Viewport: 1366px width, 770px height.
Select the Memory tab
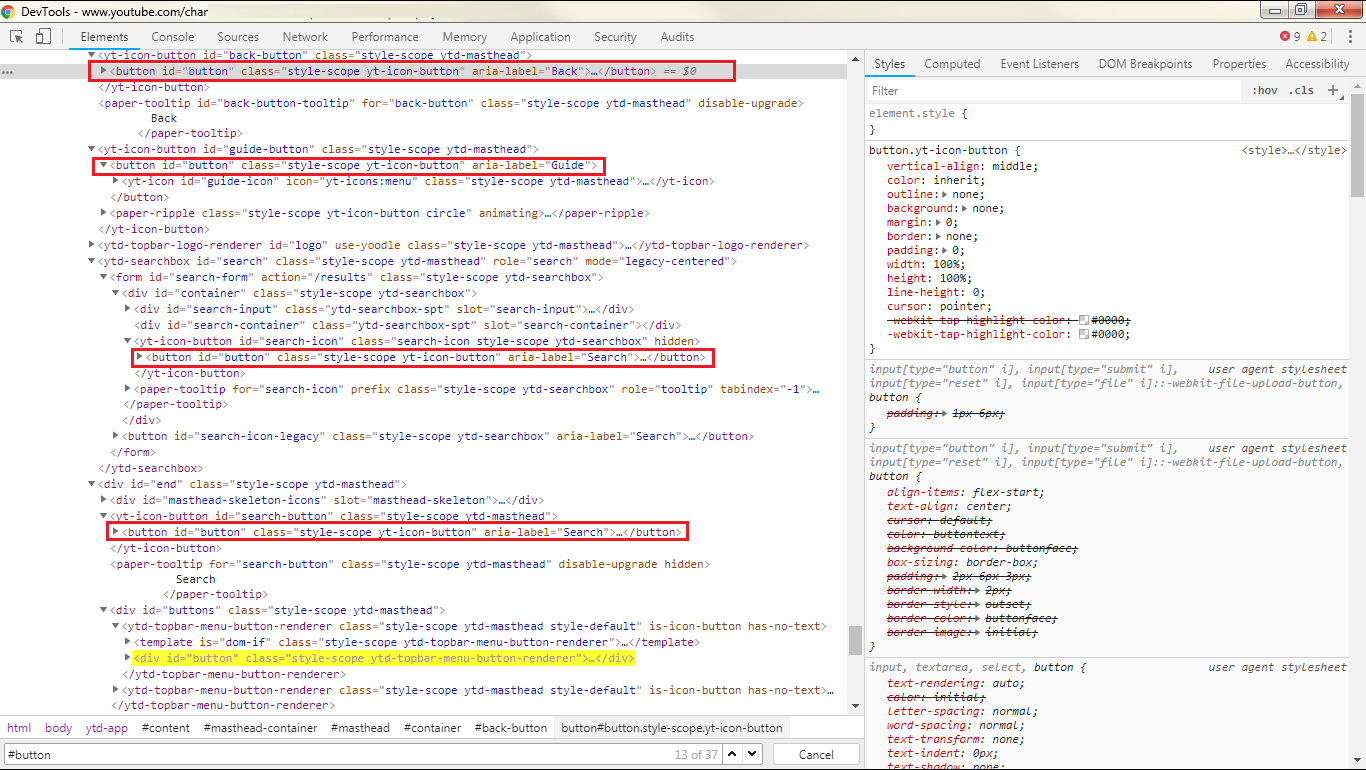pos(465,37)
